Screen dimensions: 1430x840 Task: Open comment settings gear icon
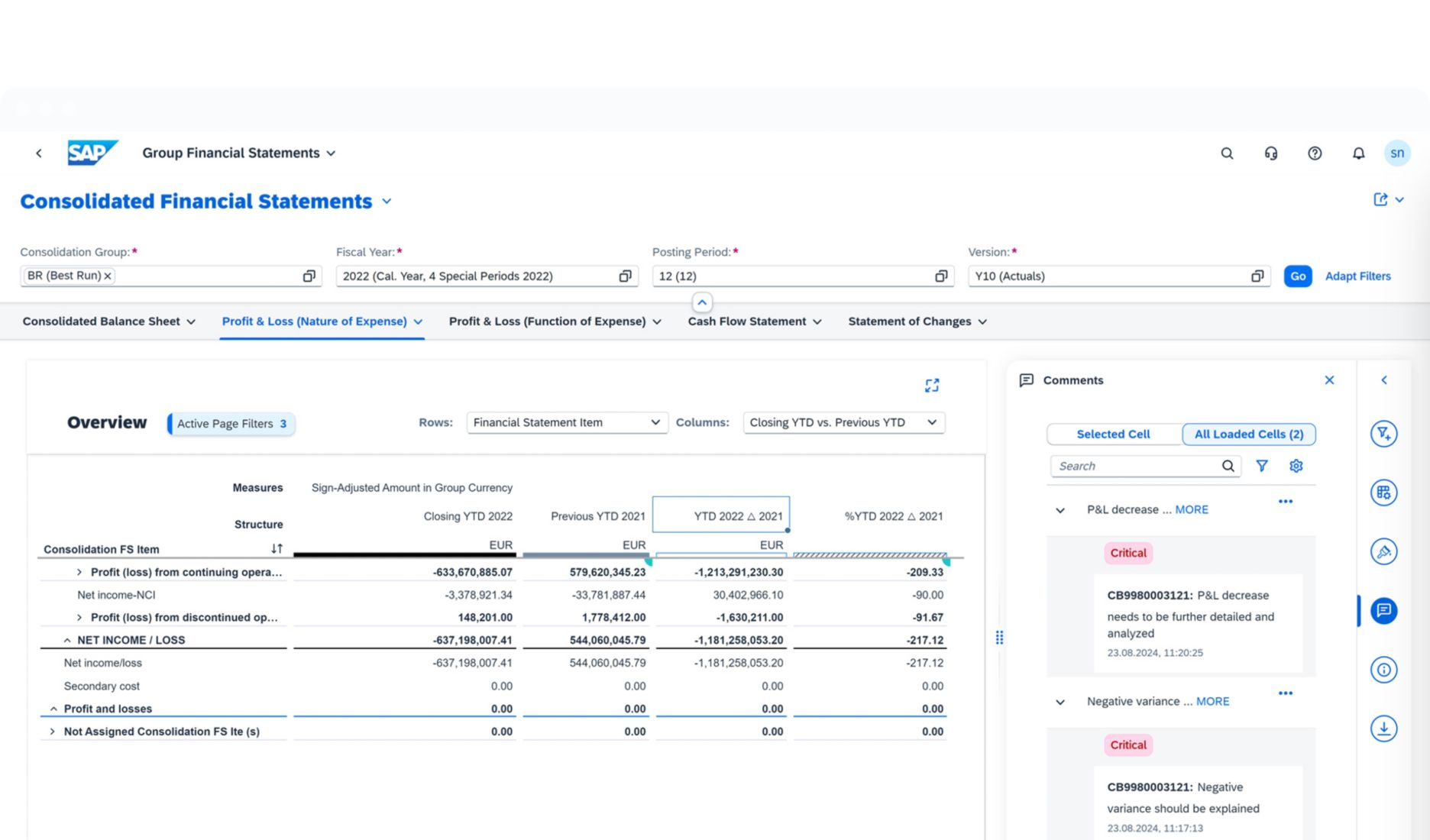[x=1296, y=465]
